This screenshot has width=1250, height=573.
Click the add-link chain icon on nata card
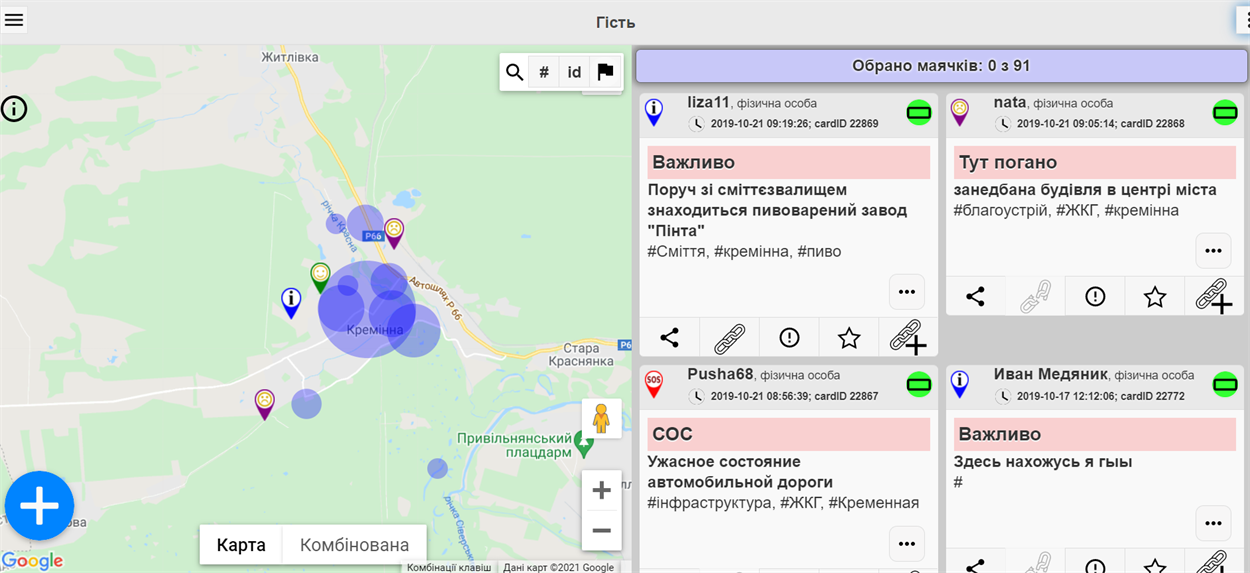coord(1213,297)
